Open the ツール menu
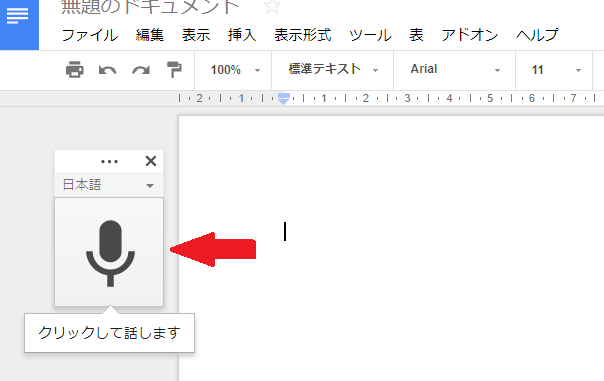This screenshot has width=604, height=381. pos(370,35)
